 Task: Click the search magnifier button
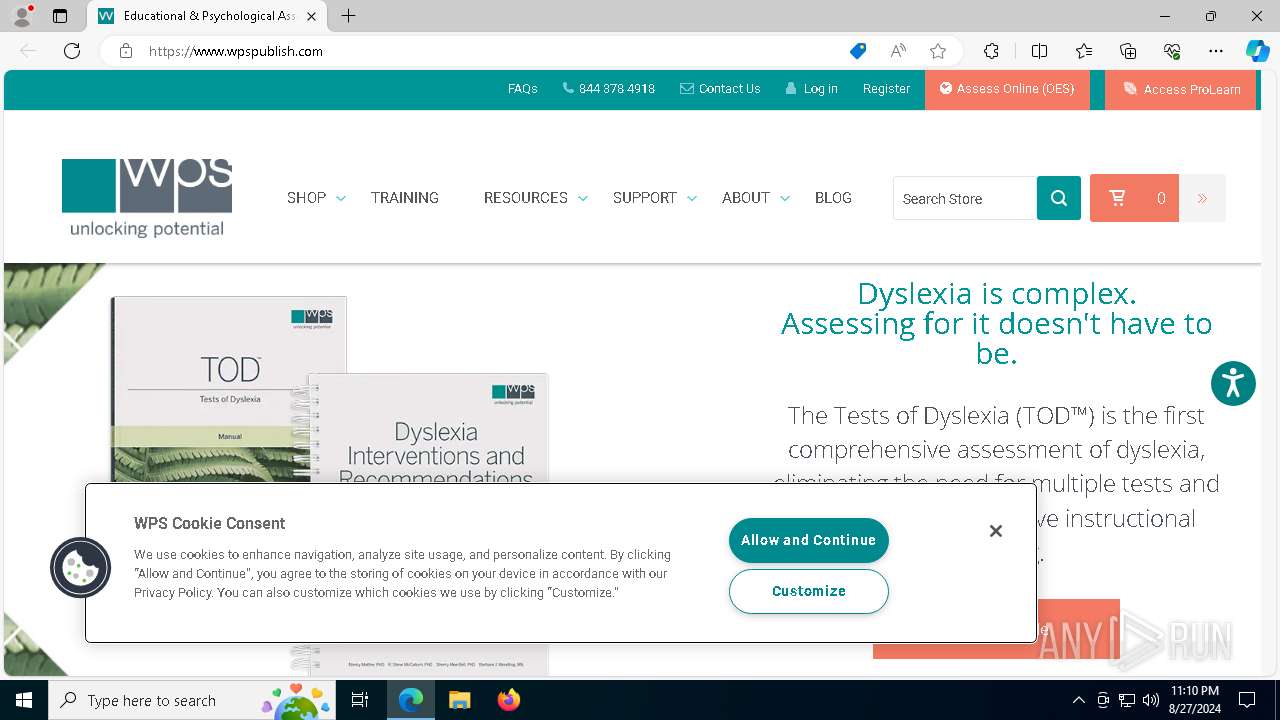pyautogui.click(x=1059, y=198)
